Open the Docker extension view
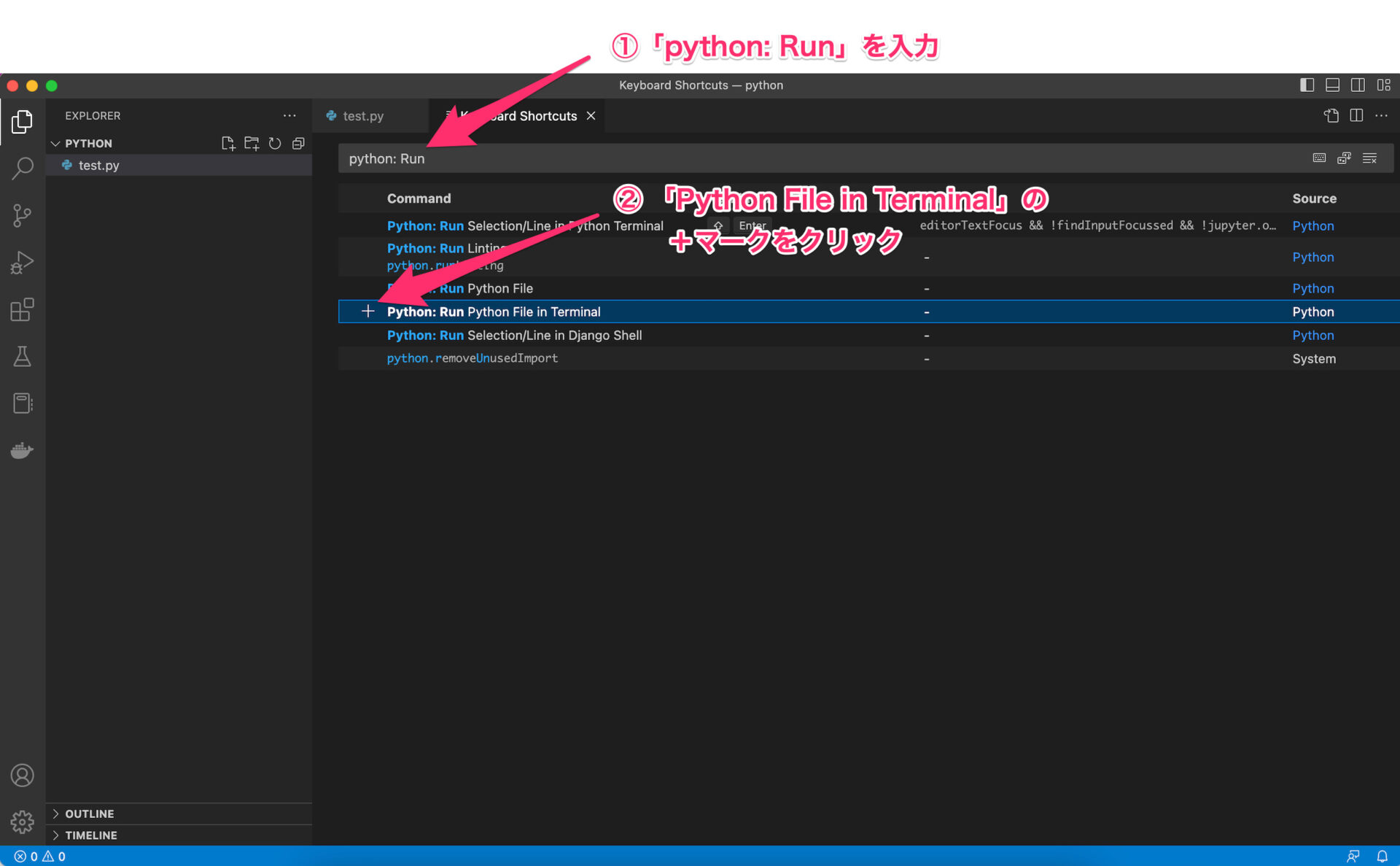This screenshot has height=866, width=1400. tap(22, 450)
